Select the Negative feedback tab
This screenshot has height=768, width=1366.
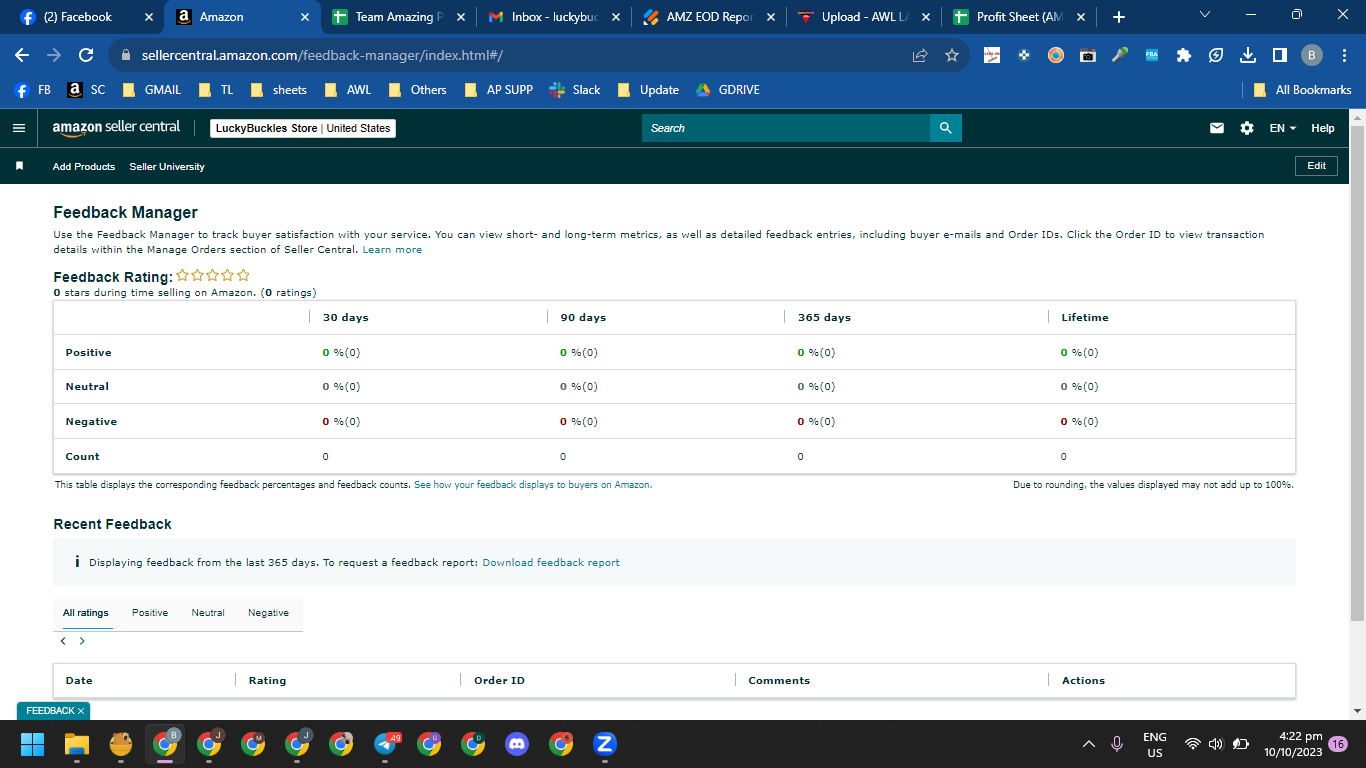268,613
